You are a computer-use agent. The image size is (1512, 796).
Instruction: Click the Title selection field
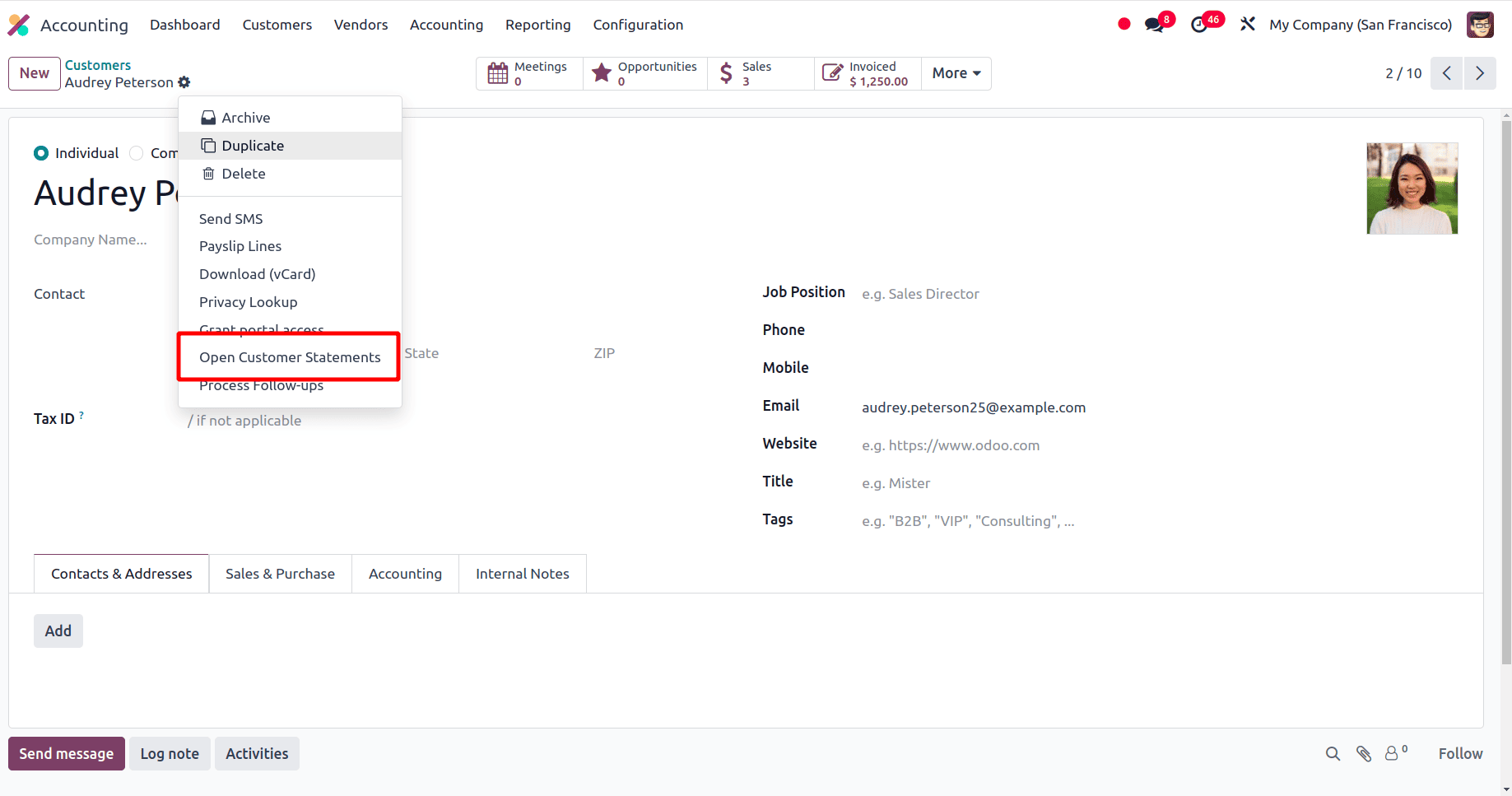[1160, 483]
